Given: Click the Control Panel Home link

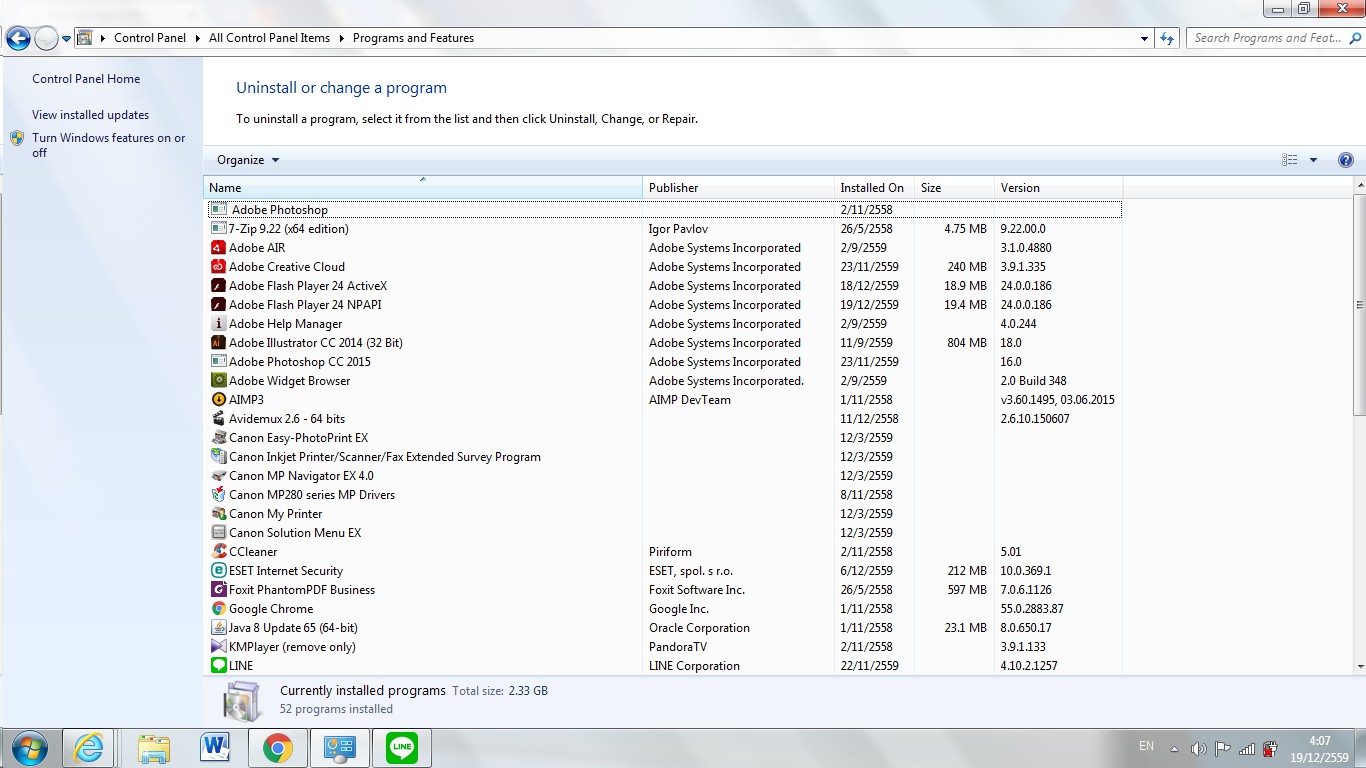Looking at the screenshot, I should click(x=86, y=79).
